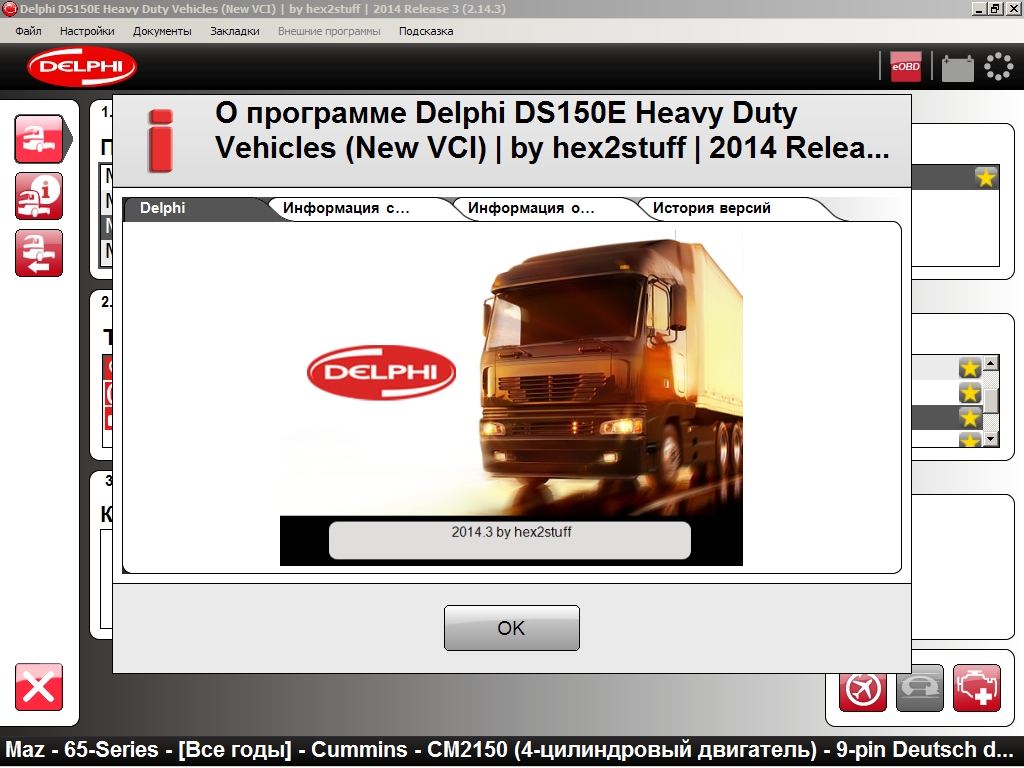Open the truck data transfer sidebar icon
Viewport: 1024px width, 768px height.
[x=39, y=253]
